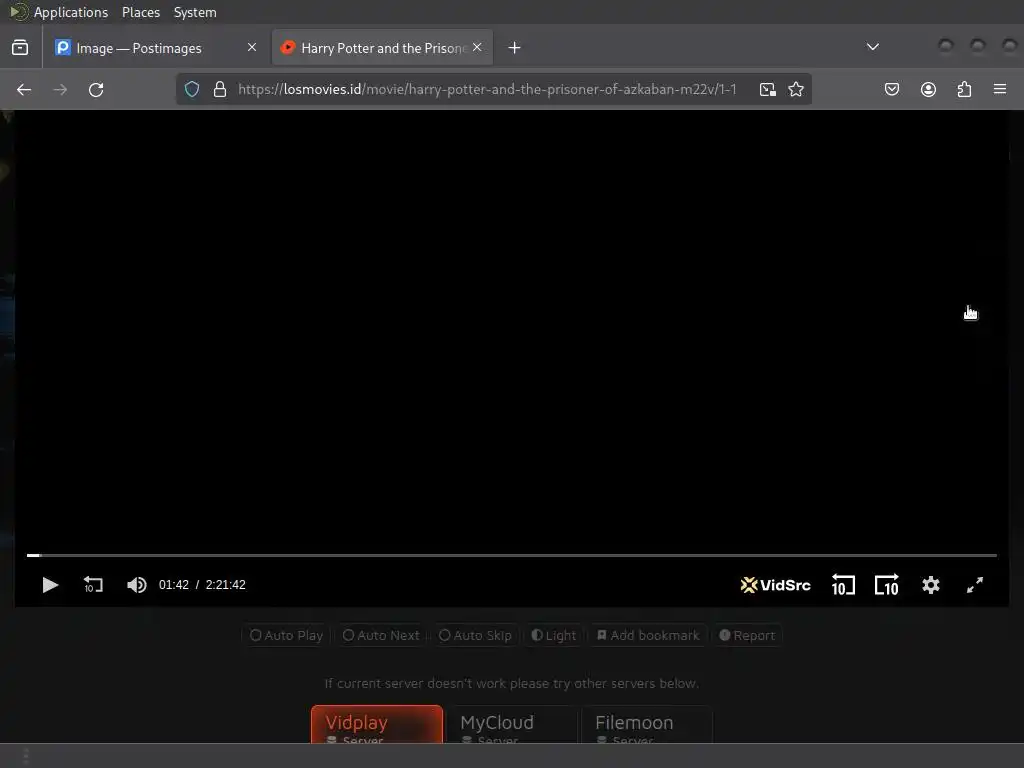1024x768 pixels.
Task: Skip forward 10 seconds in the player
Action: [886, 584]
